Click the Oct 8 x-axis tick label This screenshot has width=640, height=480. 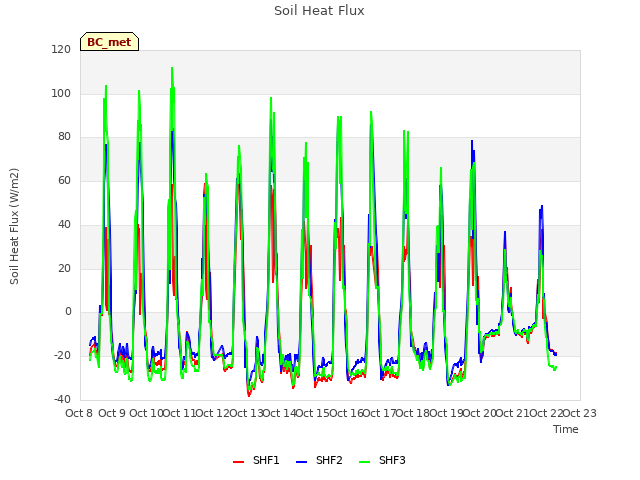[79, 413]
